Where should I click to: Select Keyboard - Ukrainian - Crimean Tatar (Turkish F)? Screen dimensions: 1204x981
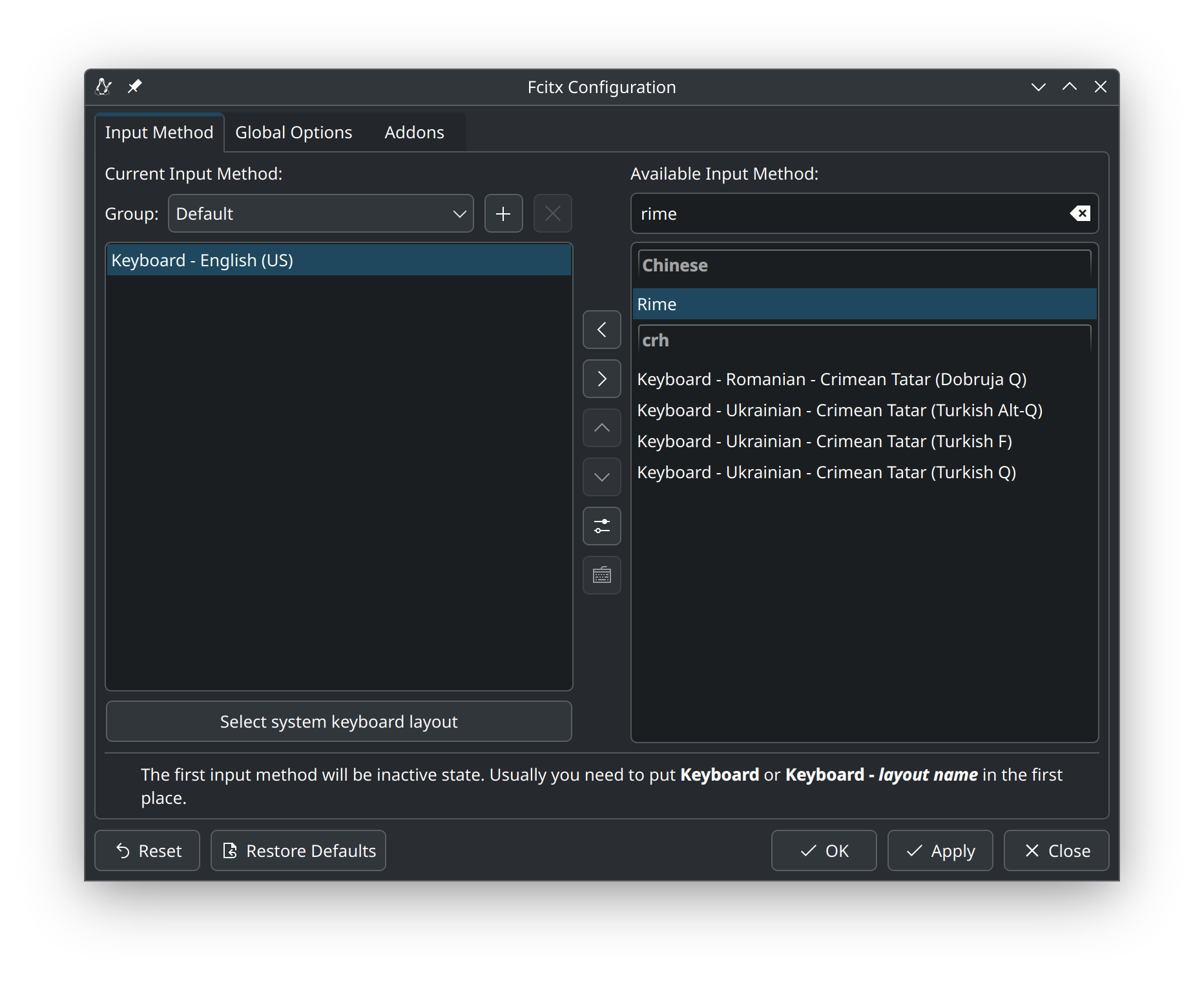point(824,441)
